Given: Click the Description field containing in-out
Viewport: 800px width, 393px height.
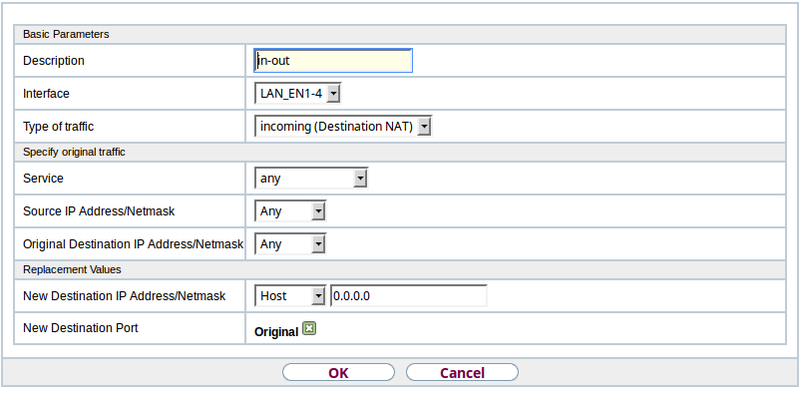Looking at the screenshot, I should 333,61.
